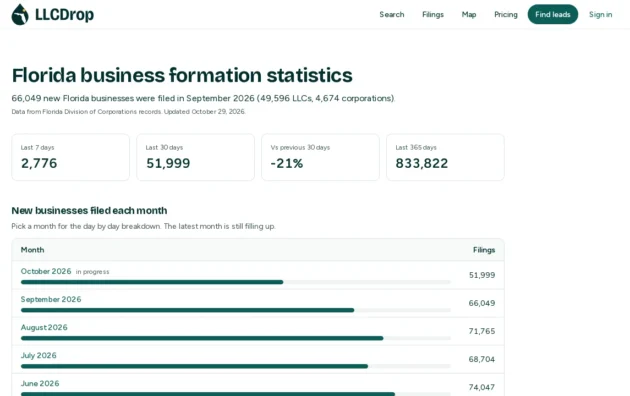Click the LLCDrop brand name

tap(64, 14)
